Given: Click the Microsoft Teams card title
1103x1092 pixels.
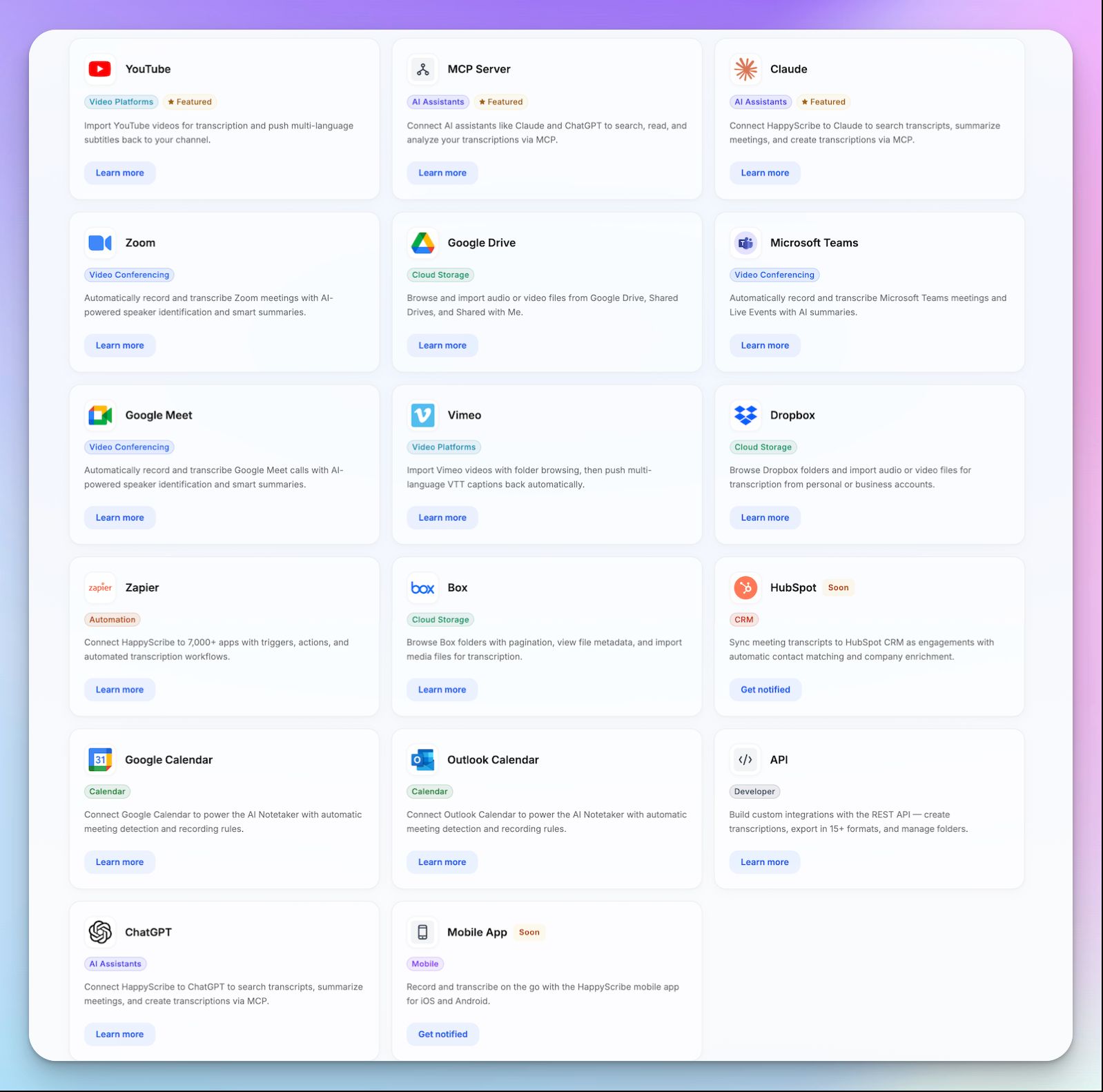Looking at the screenshot, I should (814, 243).
